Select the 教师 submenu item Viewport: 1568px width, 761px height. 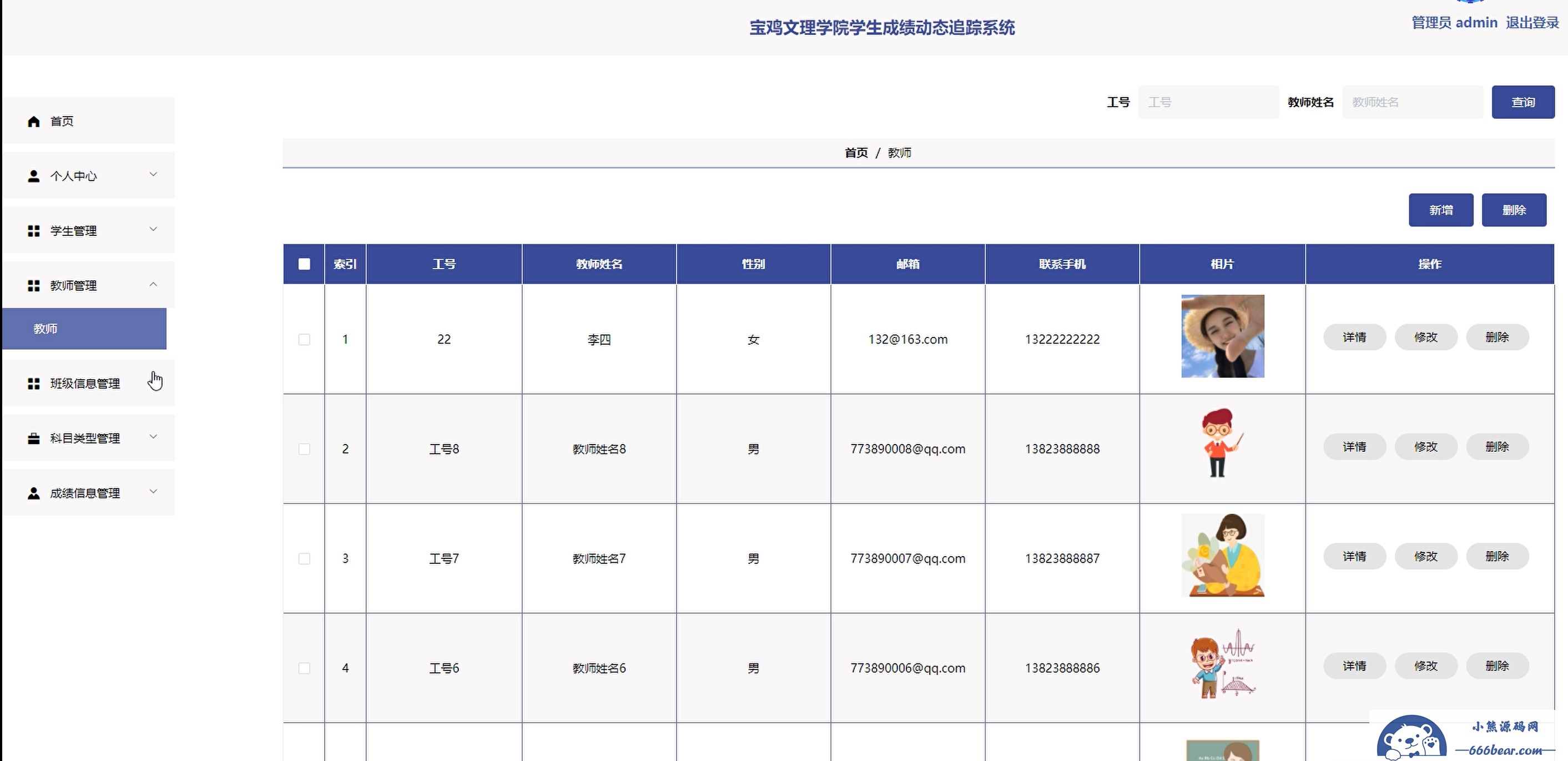[x=84, y=329]
